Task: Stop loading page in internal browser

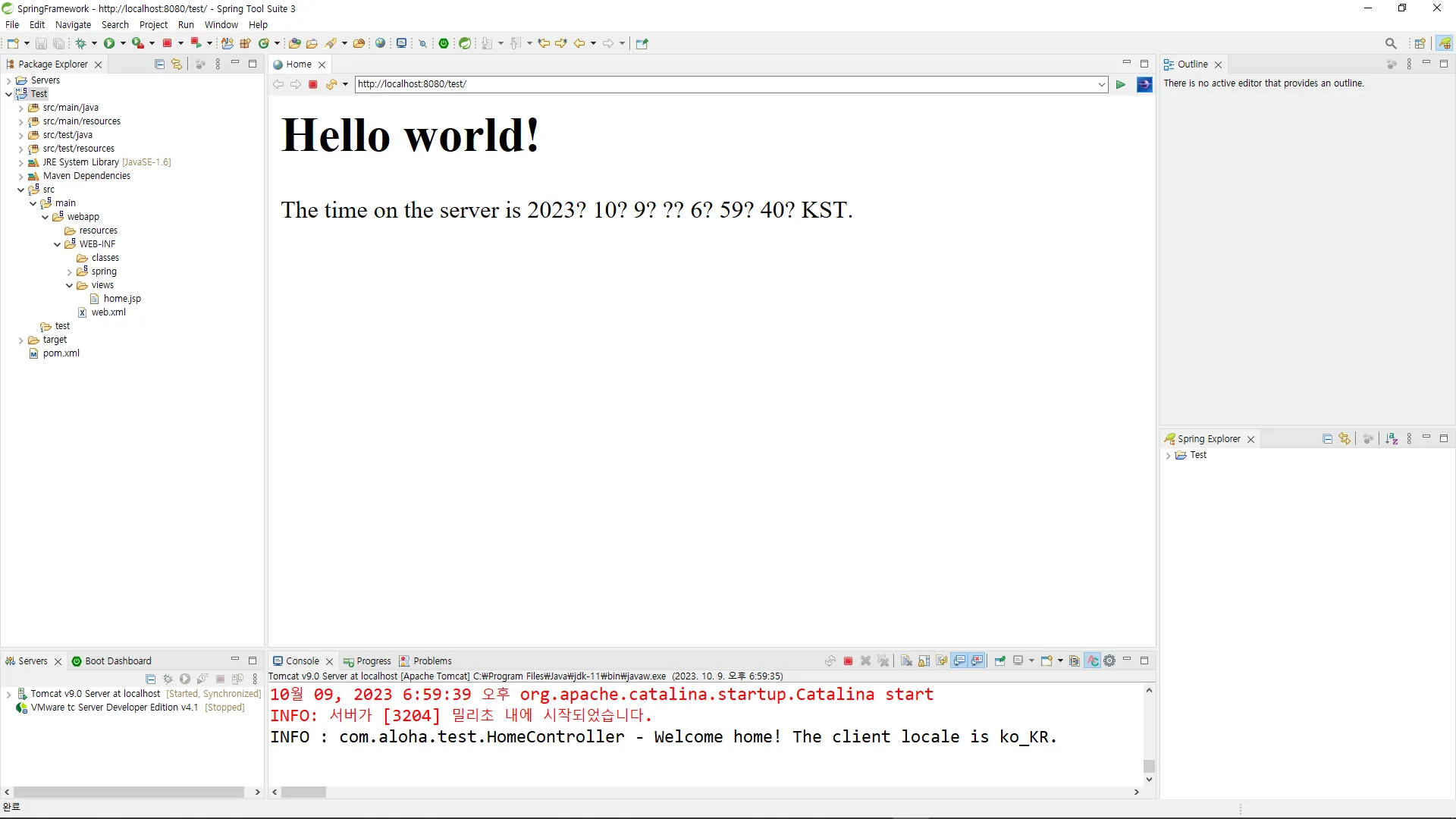Action: 312,84
